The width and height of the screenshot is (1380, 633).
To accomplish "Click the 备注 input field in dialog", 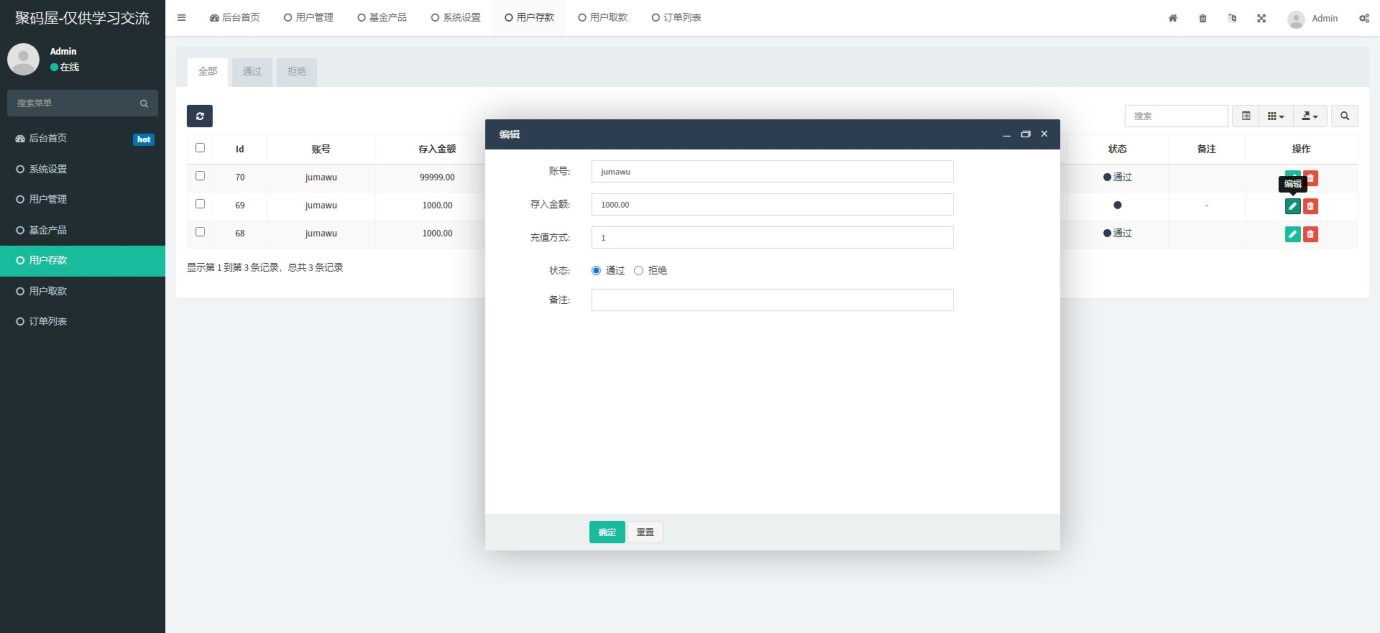I will (772, 300).
